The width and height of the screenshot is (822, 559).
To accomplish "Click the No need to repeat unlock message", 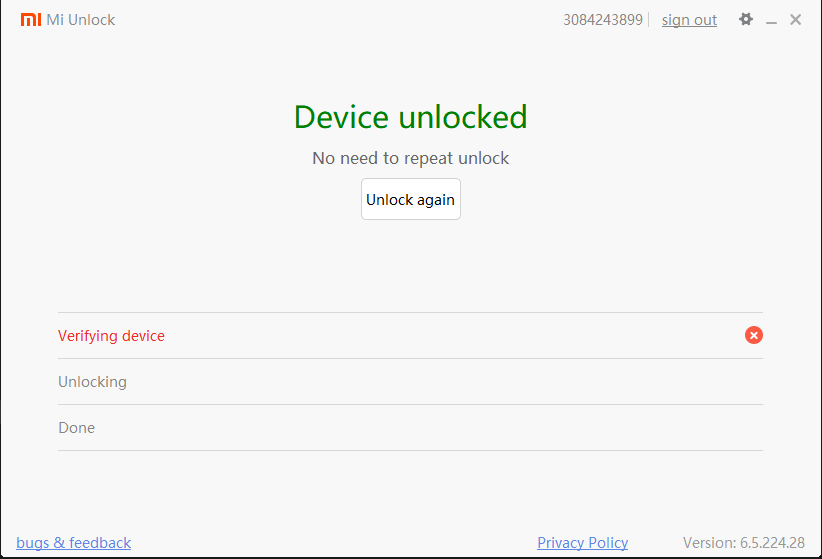I will [x=410, y=158].
